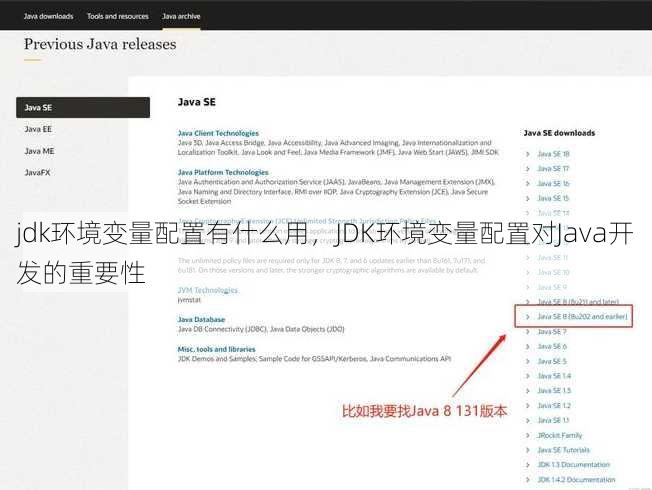
Task: Open the Java SE 1.2 download link
Action: [554, 406]
